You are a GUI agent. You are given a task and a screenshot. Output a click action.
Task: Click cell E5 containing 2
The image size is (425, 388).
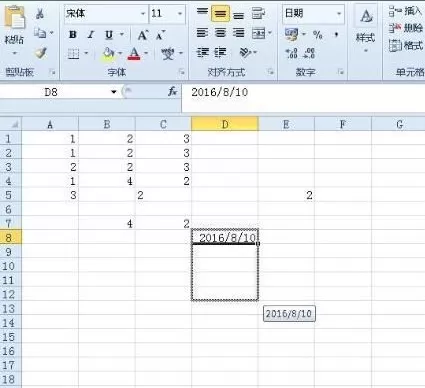coord(286,195)
